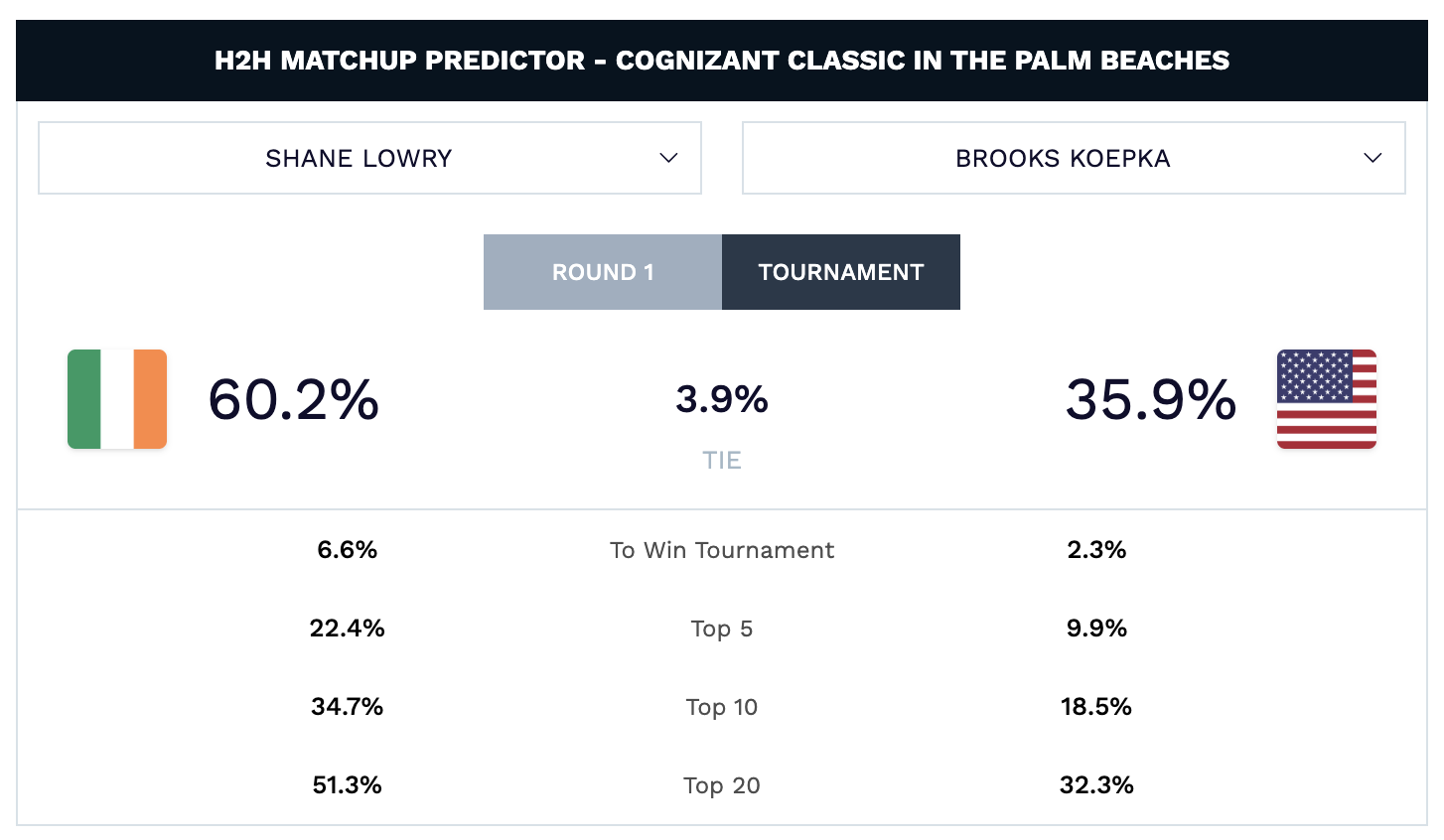Select Shane Lowry's 60.2% win probability
Image resolution: width=1444 pixels, height=840 pixels.
tap(292, 400)
